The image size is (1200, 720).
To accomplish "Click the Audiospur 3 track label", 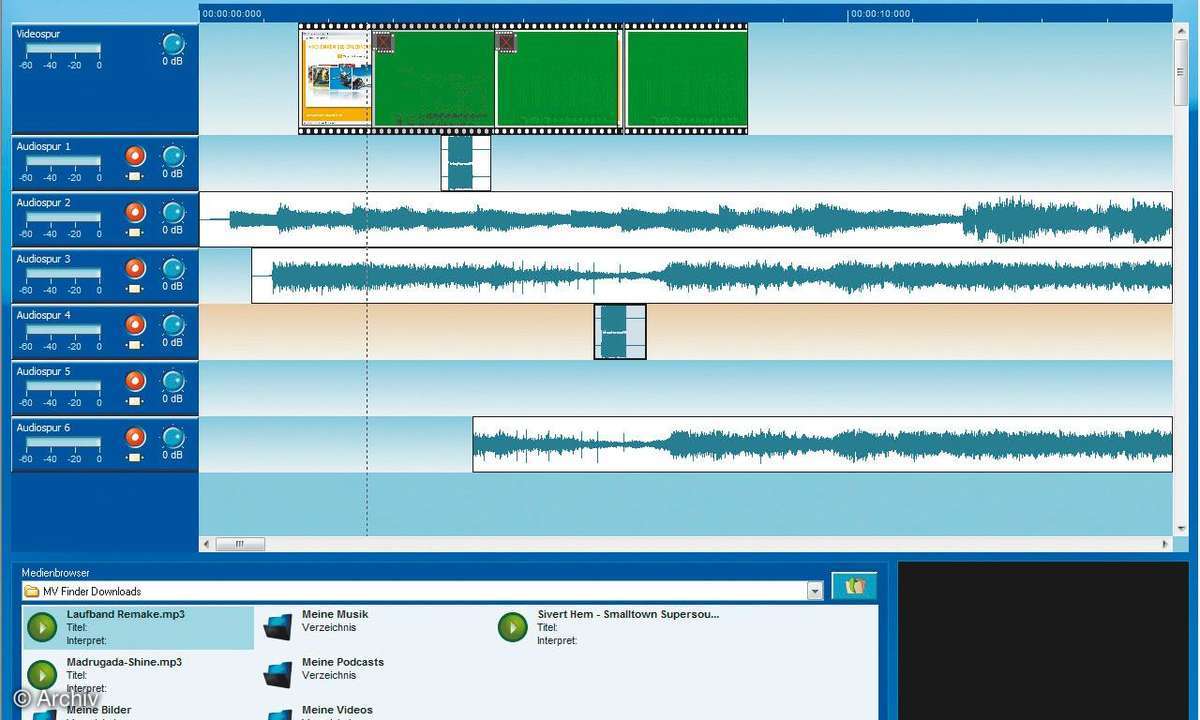I will (44, 259).
